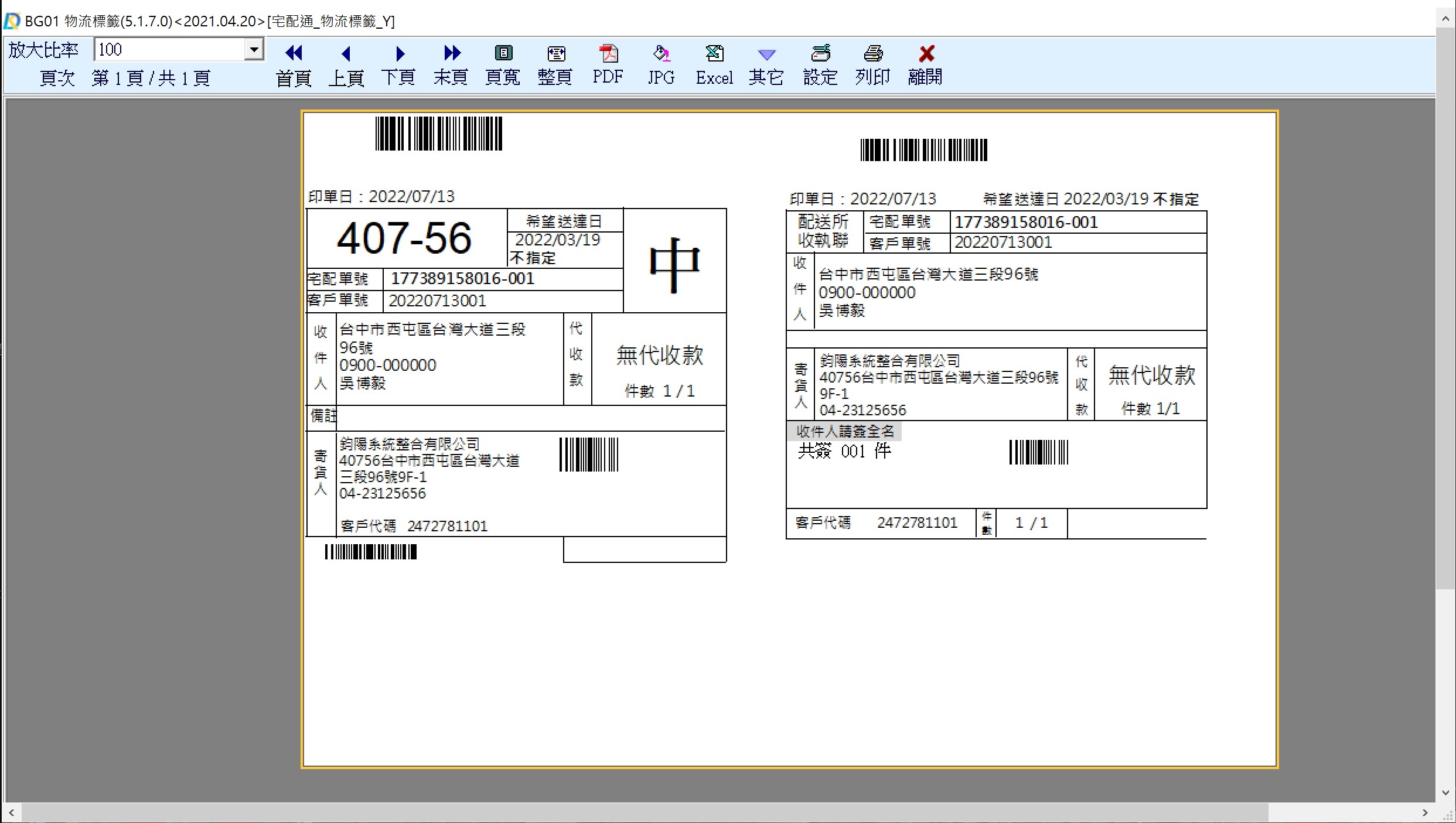Show whole page view (整頁)
This screenshot has height=823, width=1456.
(555, 65)
